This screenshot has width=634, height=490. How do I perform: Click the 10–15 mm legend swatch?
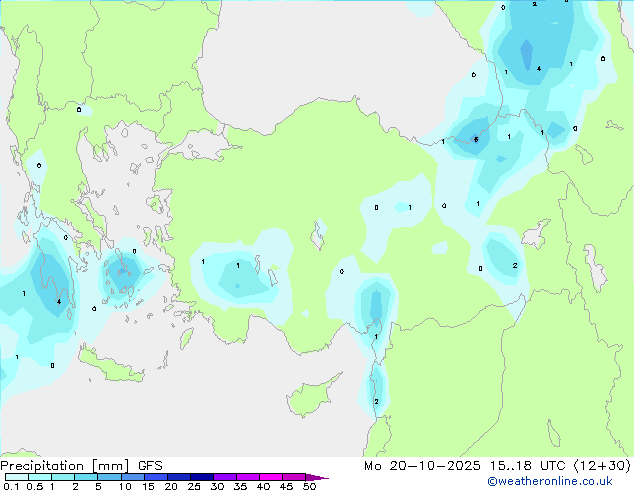[132, 477]
